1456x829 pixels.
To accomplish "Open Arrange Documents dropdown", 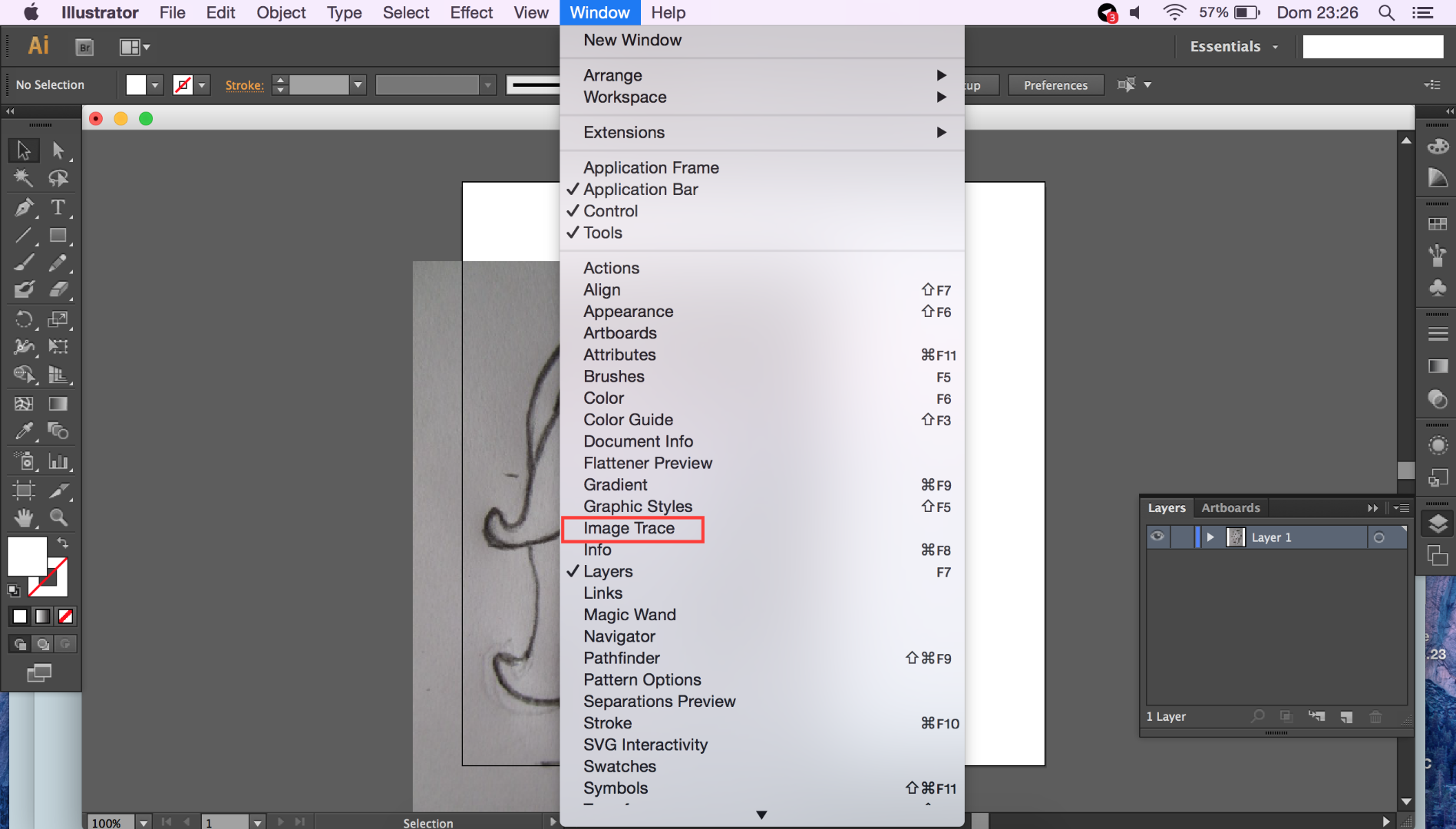I will [134, 47].
